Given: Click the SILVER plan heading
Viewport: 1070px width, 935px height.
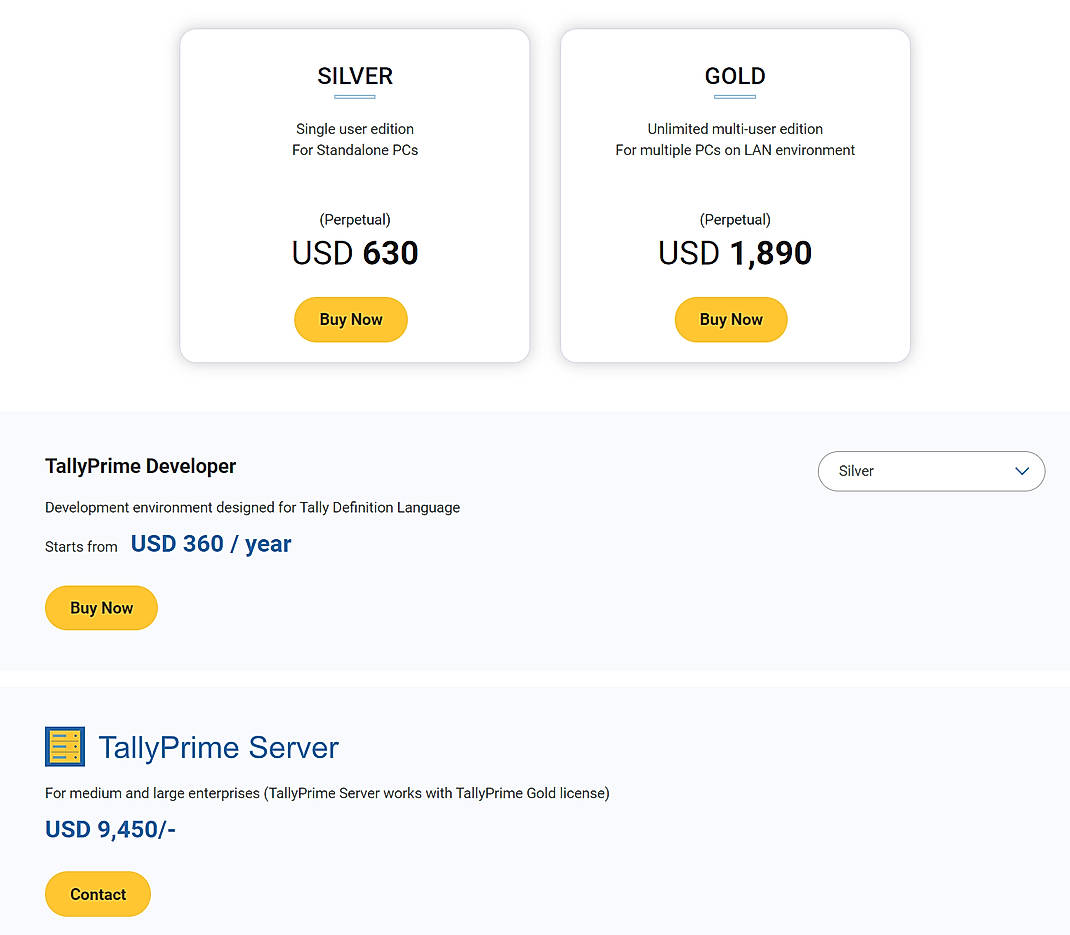Looking at the screenshot, I should click(x=355, y=76).
